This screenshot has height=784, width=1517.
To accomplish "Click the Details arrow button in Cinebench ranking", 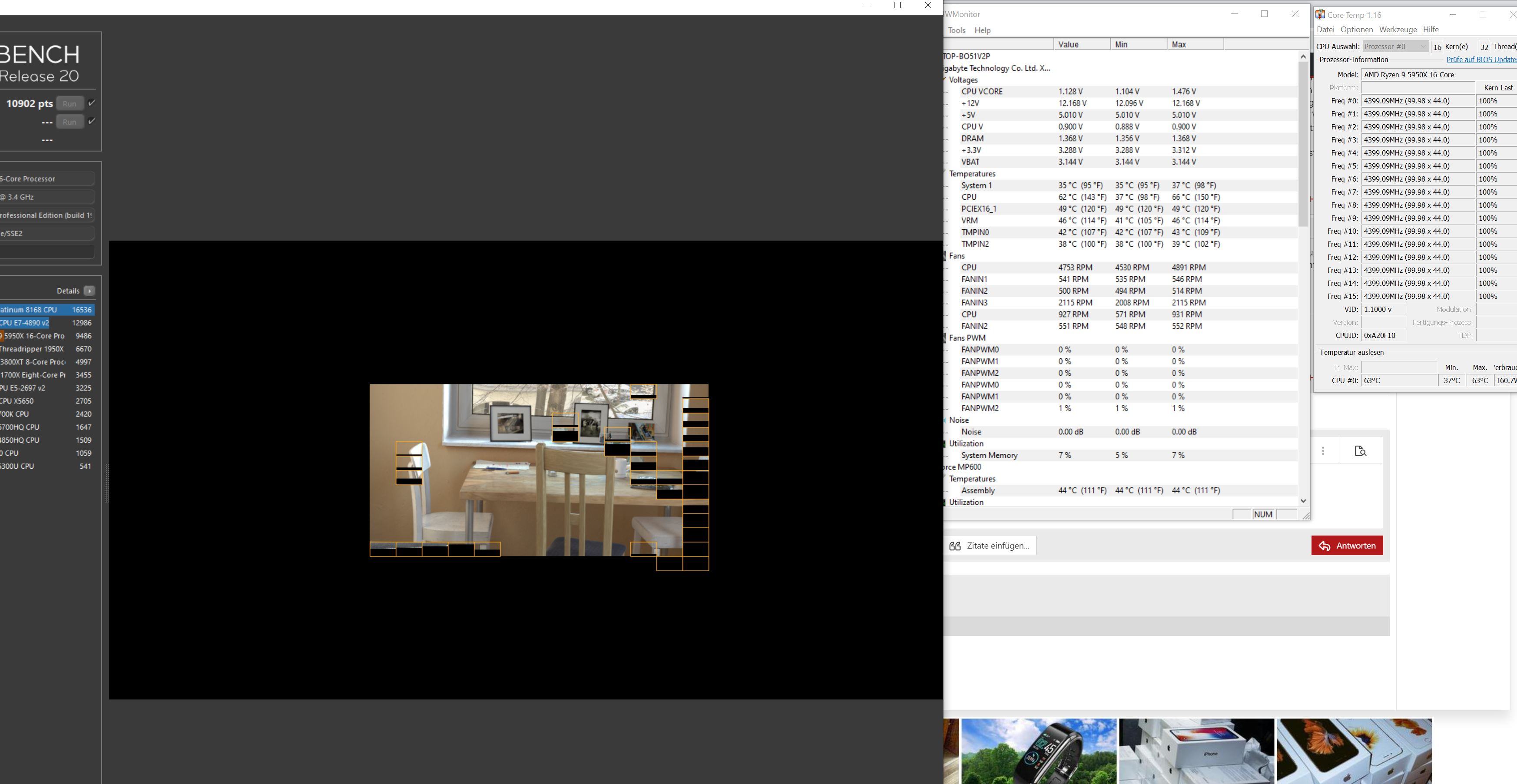I will click(x=89, y=291).
